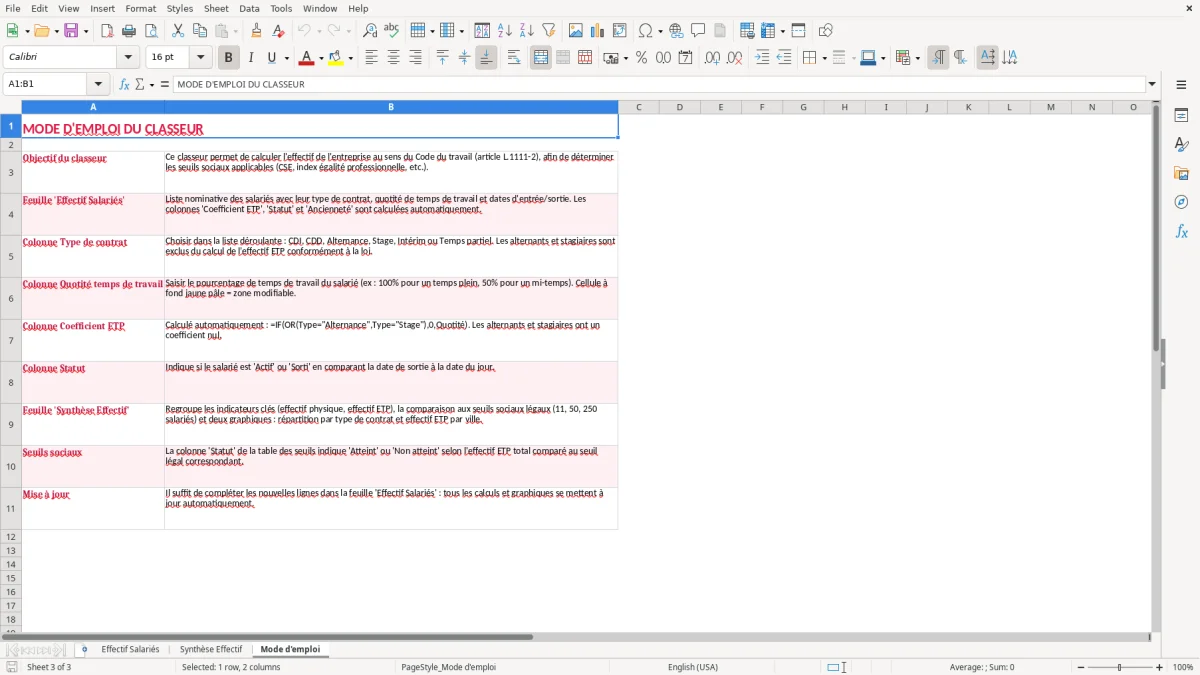Insert a hyperlink
1200x675 pixels.
point(676,31)
